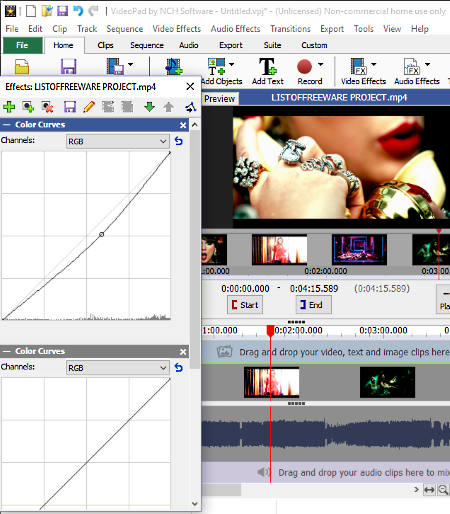Remove the second Color Curves effect
This screenshot has width=450, height=514.
click(x=183, y=352)
